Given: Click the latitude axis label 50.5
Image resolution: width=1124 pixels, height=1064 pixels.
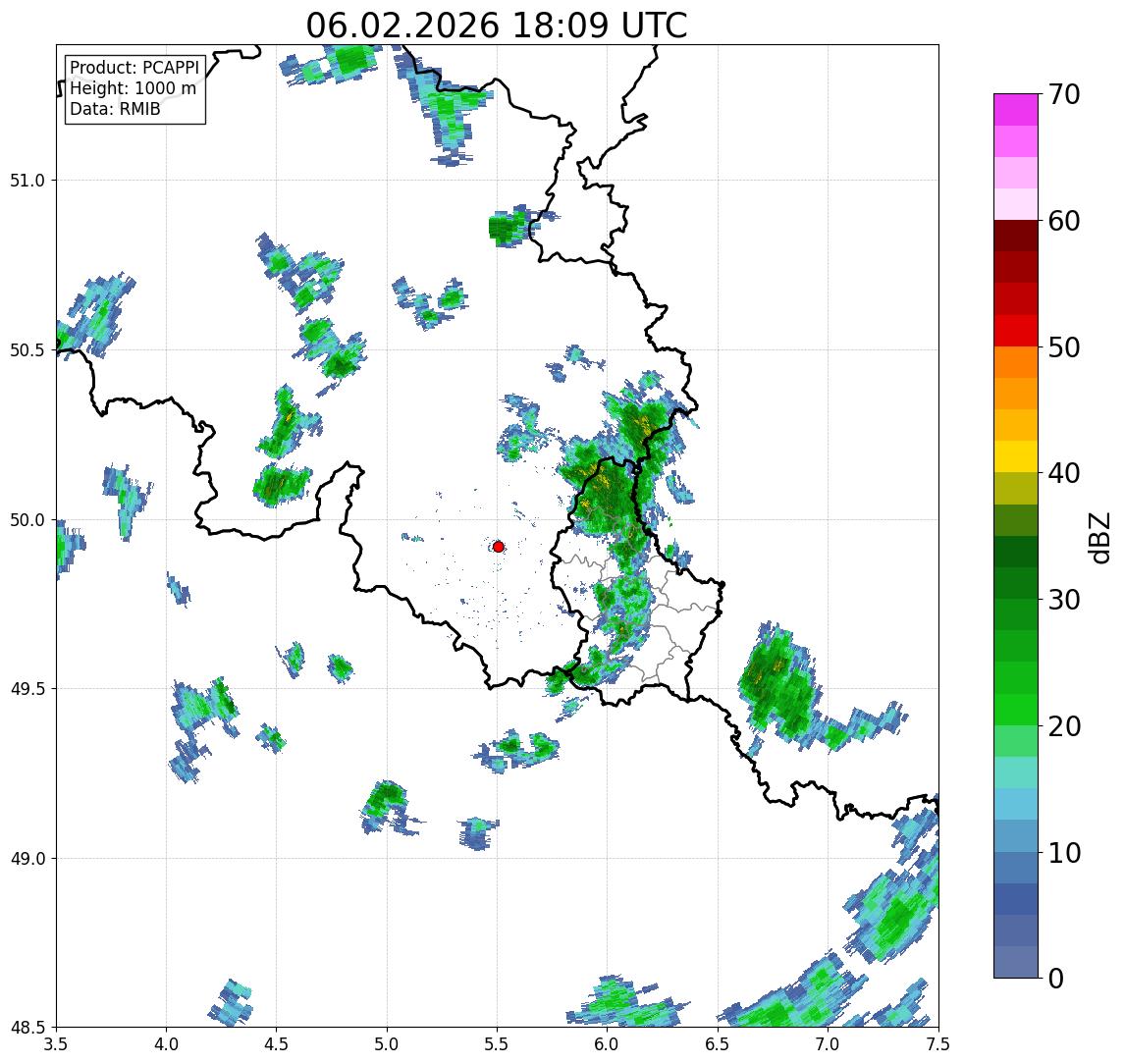Looking at the screenshot, I should click(27, 350).
